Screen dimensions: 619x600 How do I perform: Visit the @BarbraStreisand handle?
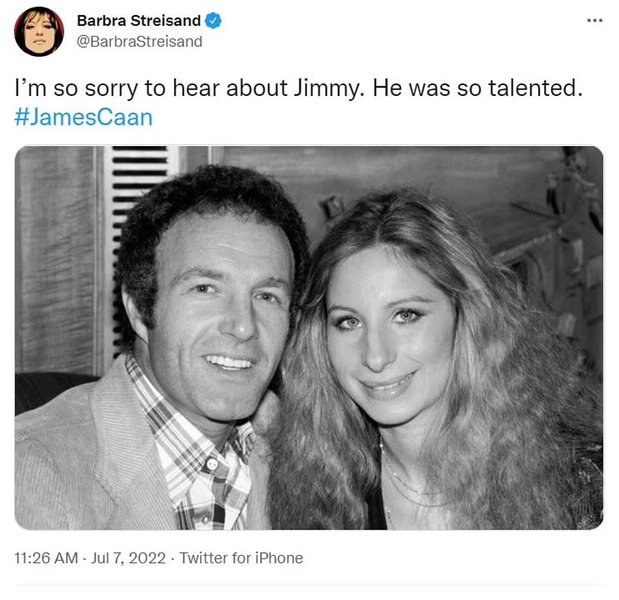[139, 41]
